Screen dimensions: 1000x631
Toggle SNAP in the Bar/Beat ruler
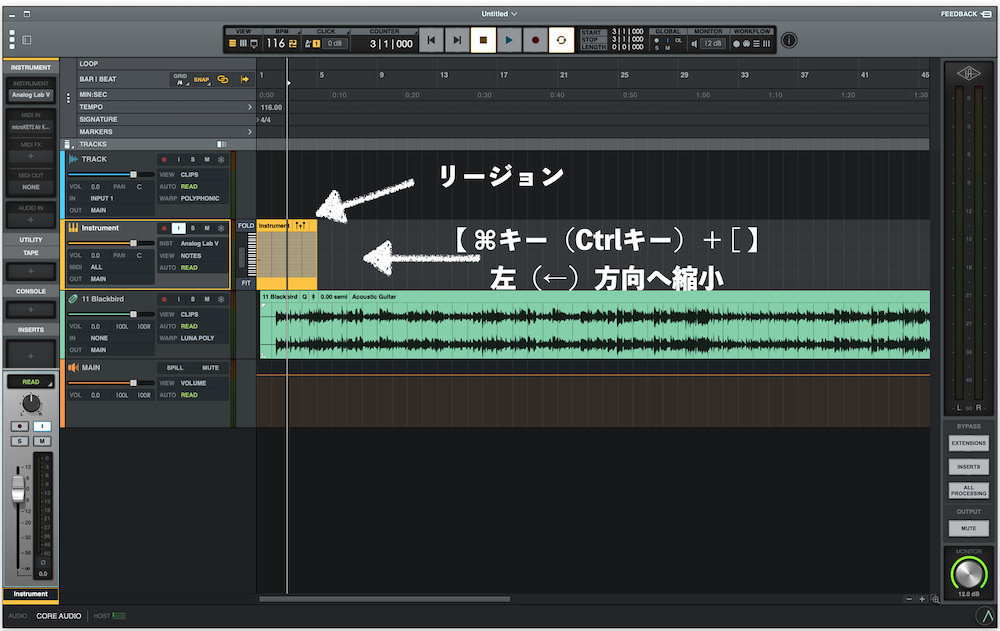(201, 79)
